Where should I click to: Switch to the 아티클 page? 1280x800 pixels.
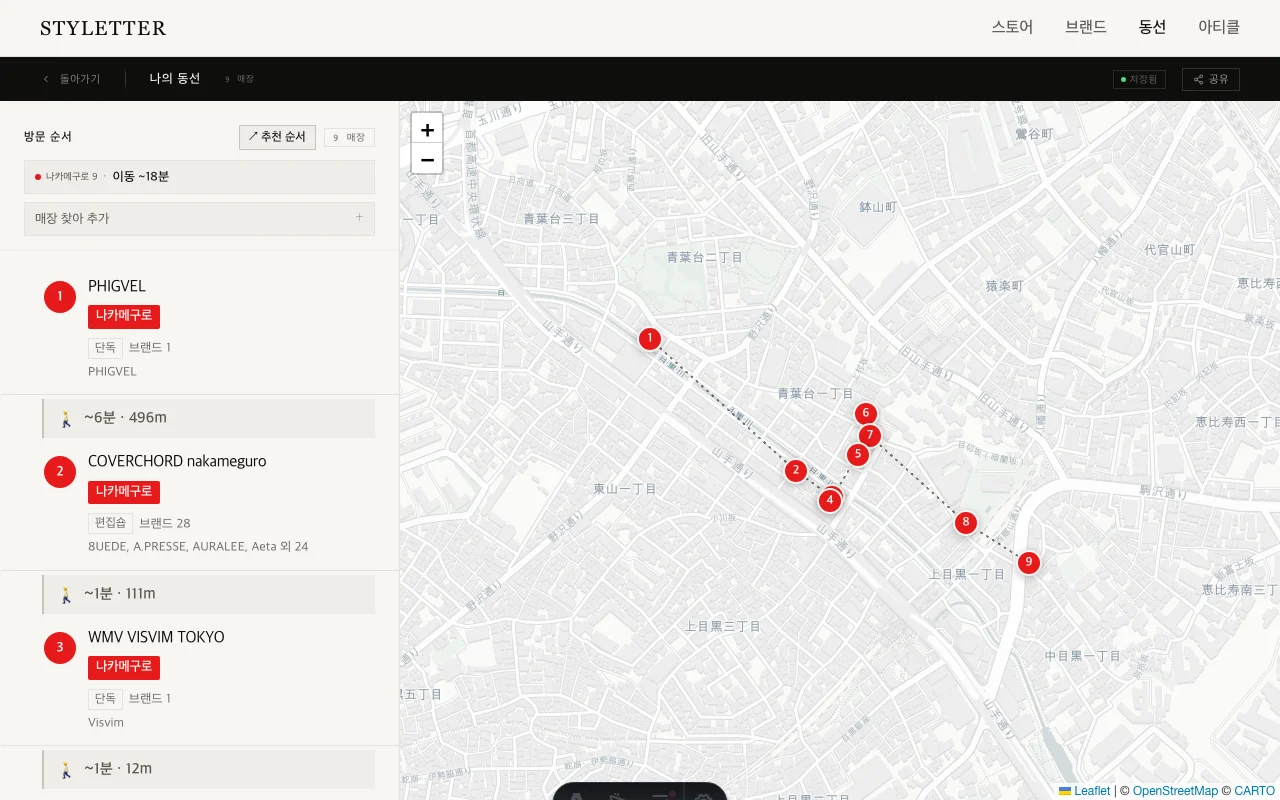[x=1219, y=28]
